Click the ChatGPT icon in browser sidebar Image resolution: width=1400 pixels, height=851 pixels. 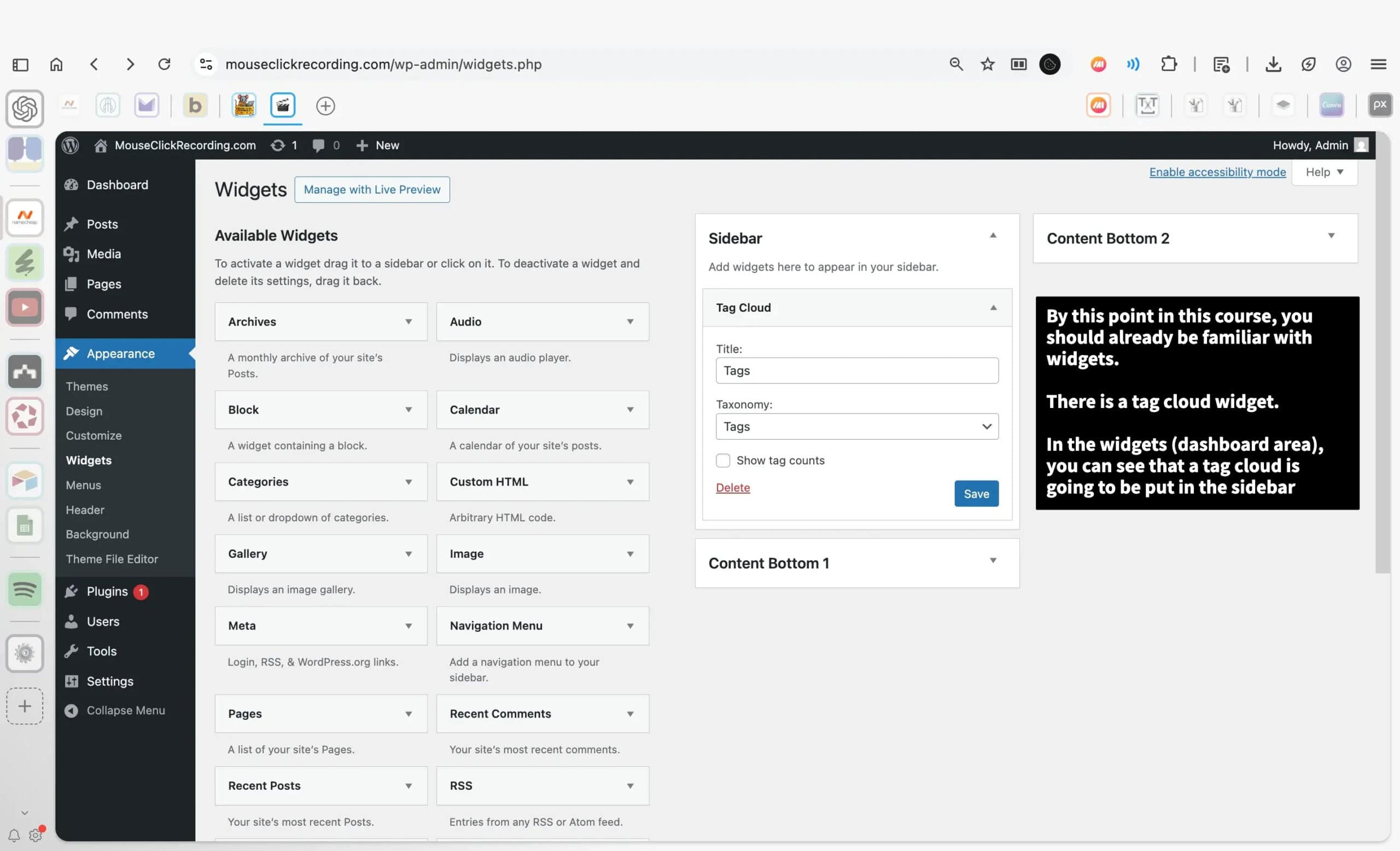[x=25, y=108]
